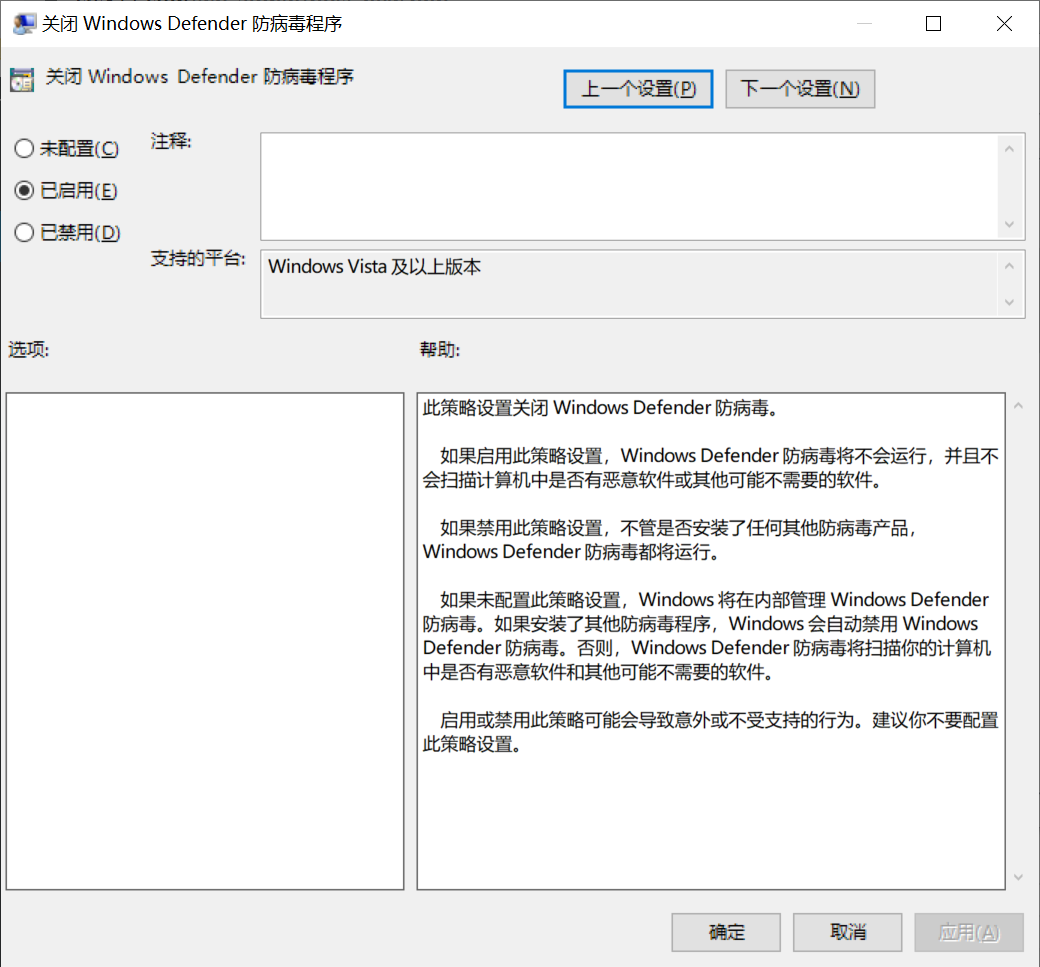Click the 支持的平台: label

click(198, 258)
